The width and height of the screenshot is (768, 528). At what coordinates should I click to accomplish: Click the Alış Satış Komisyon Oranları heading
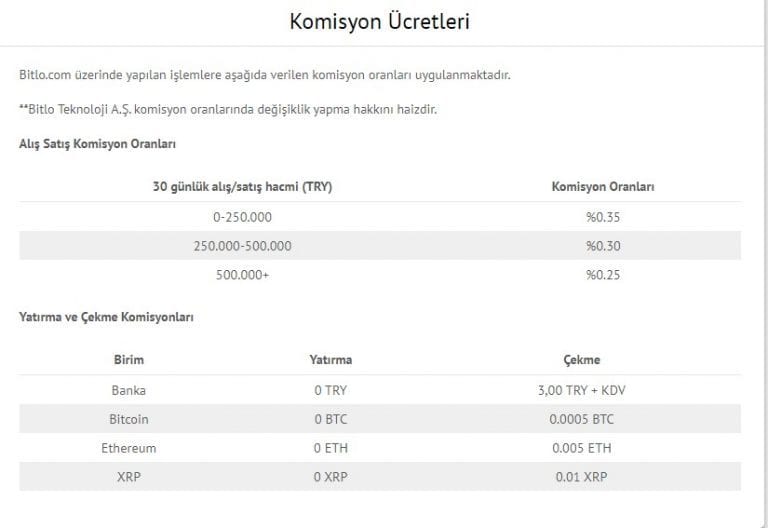tap(97, 144)
